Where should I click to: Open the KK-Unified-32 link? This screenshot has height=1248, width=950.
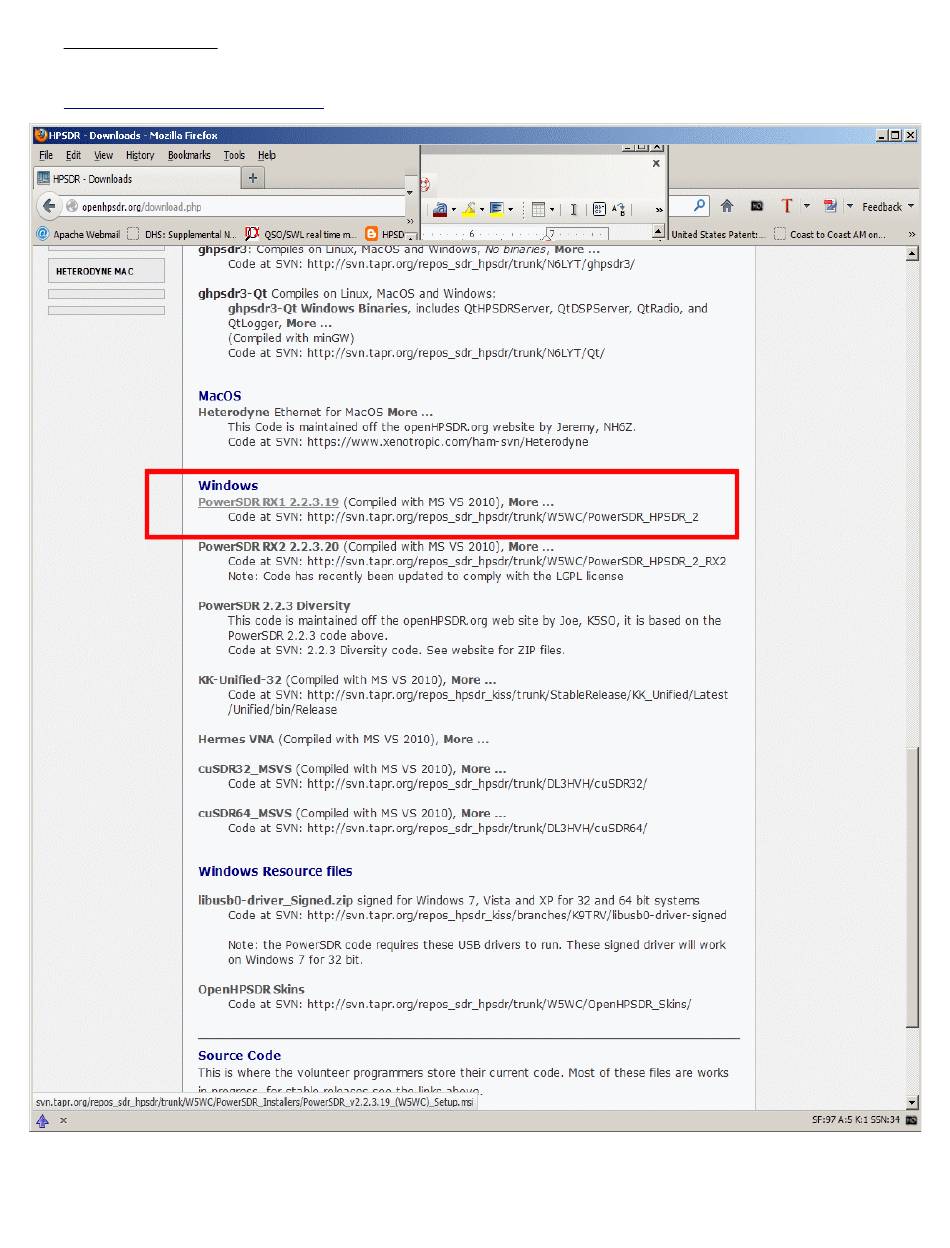(240, 680)
